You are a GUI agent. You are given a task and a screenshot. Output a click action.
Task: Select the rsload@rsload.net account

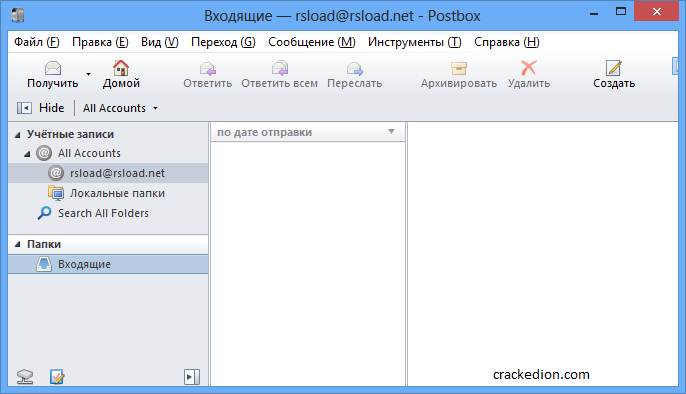click(x=108, y=173)
